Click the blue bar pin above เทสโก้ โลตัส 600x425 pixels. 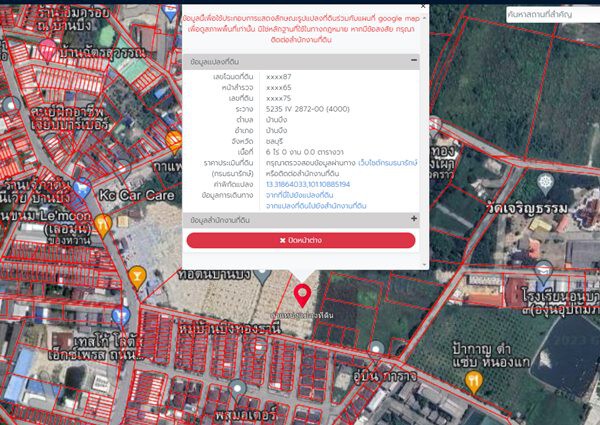121,318
